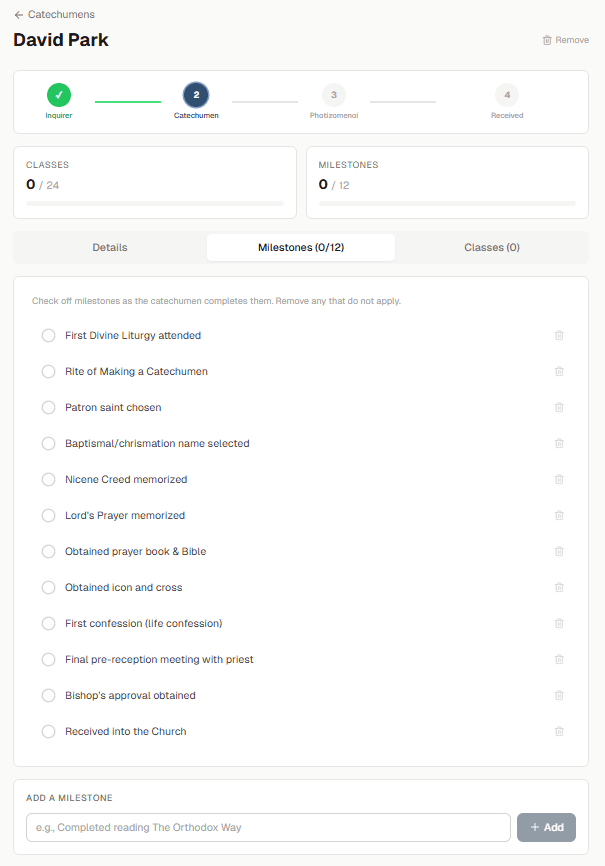The height and width of the screenshot is (866, 605).
Task: Click the back arrow next to Catechumens
Action: click(19, 15)
